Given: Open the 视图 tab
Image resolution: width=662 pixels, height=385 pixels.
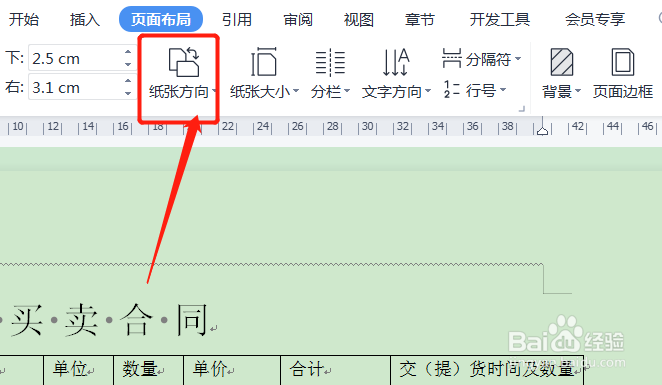Looking at the screenshot, I should point(359,19).
